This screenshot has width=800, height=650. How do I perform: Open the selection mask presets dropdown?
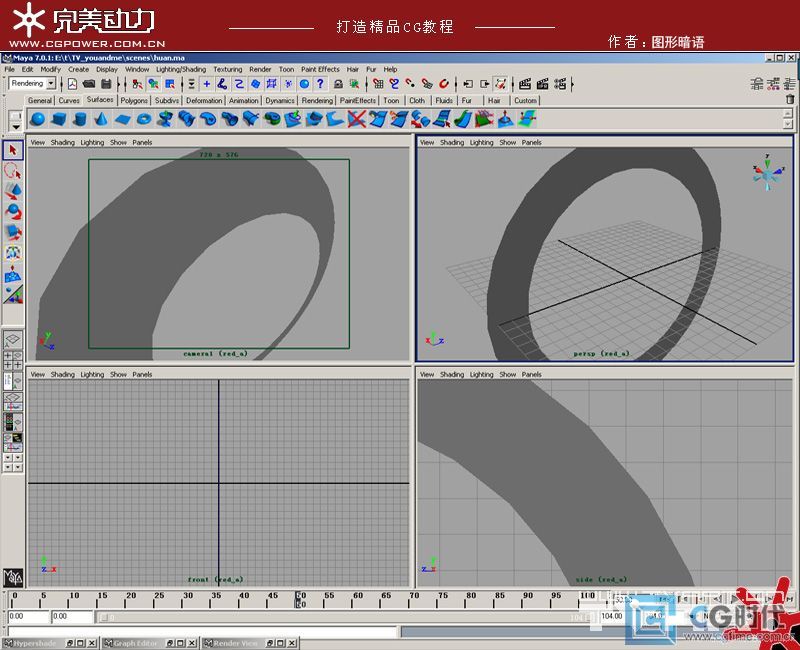(x=191, y=84)
